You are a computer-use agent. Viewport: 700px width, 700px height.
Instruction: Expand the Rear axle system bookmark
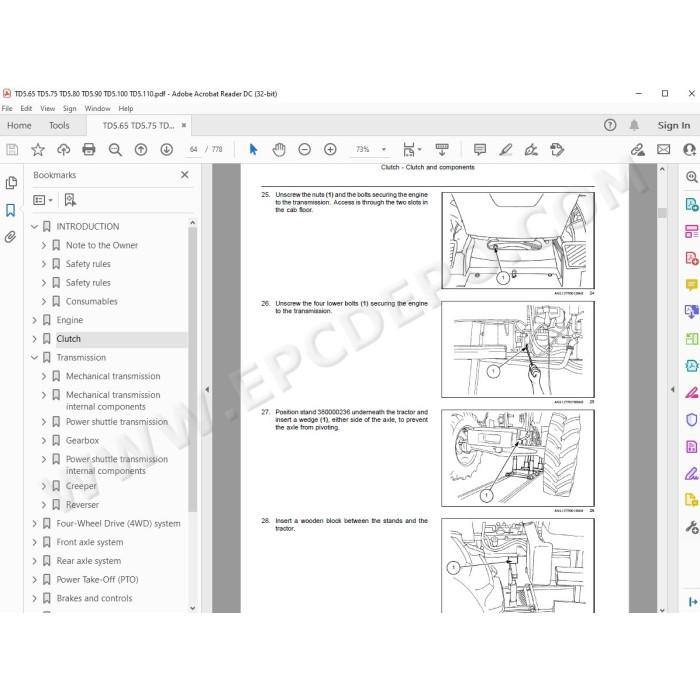click(34, 561)
